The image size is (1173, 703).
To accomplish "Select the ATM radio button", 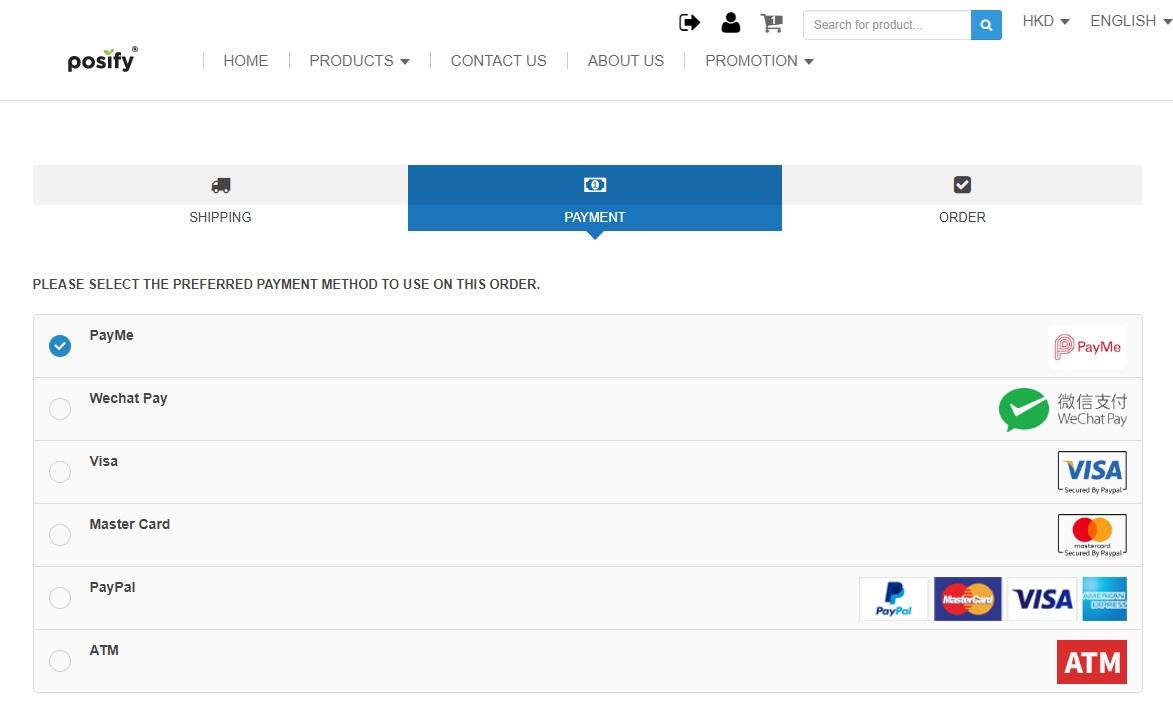I will (x=60, y=661).
